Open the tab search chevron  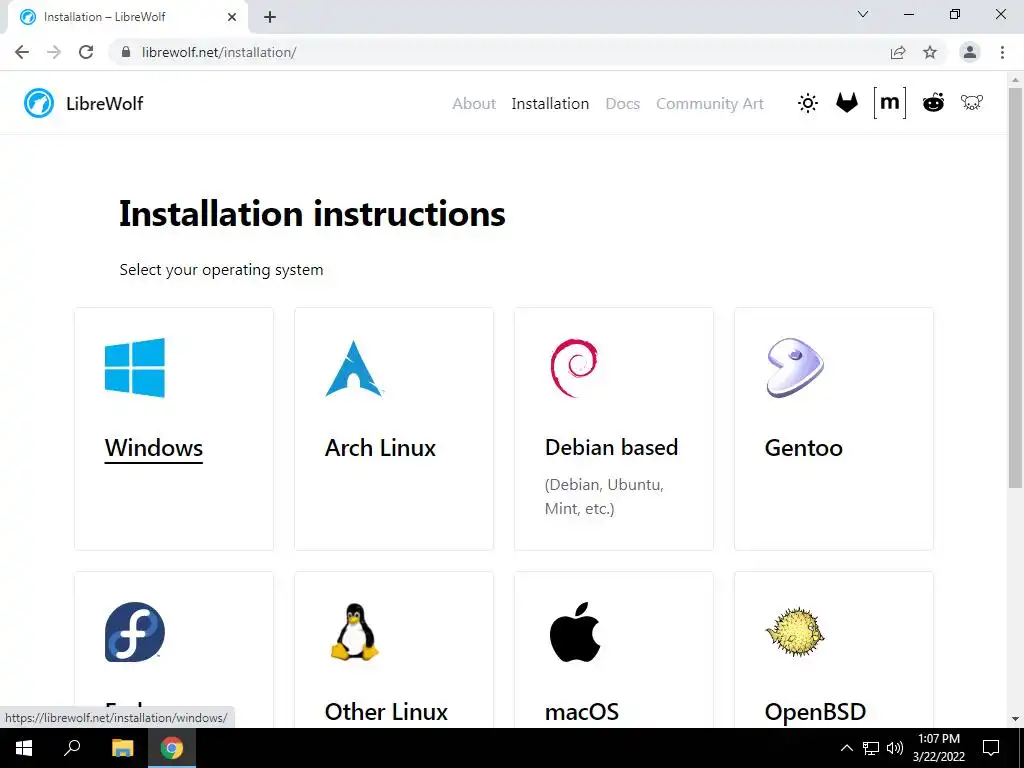point(863,14)
